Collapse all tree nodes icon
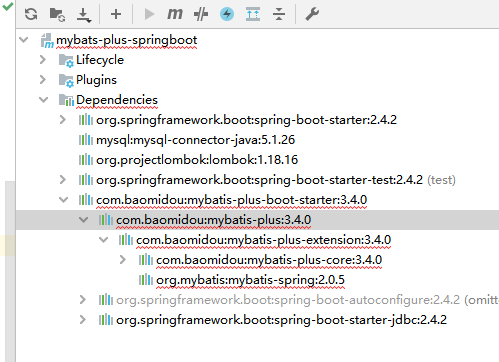This screenshot has height=362, width=499. tap(279, 14)
